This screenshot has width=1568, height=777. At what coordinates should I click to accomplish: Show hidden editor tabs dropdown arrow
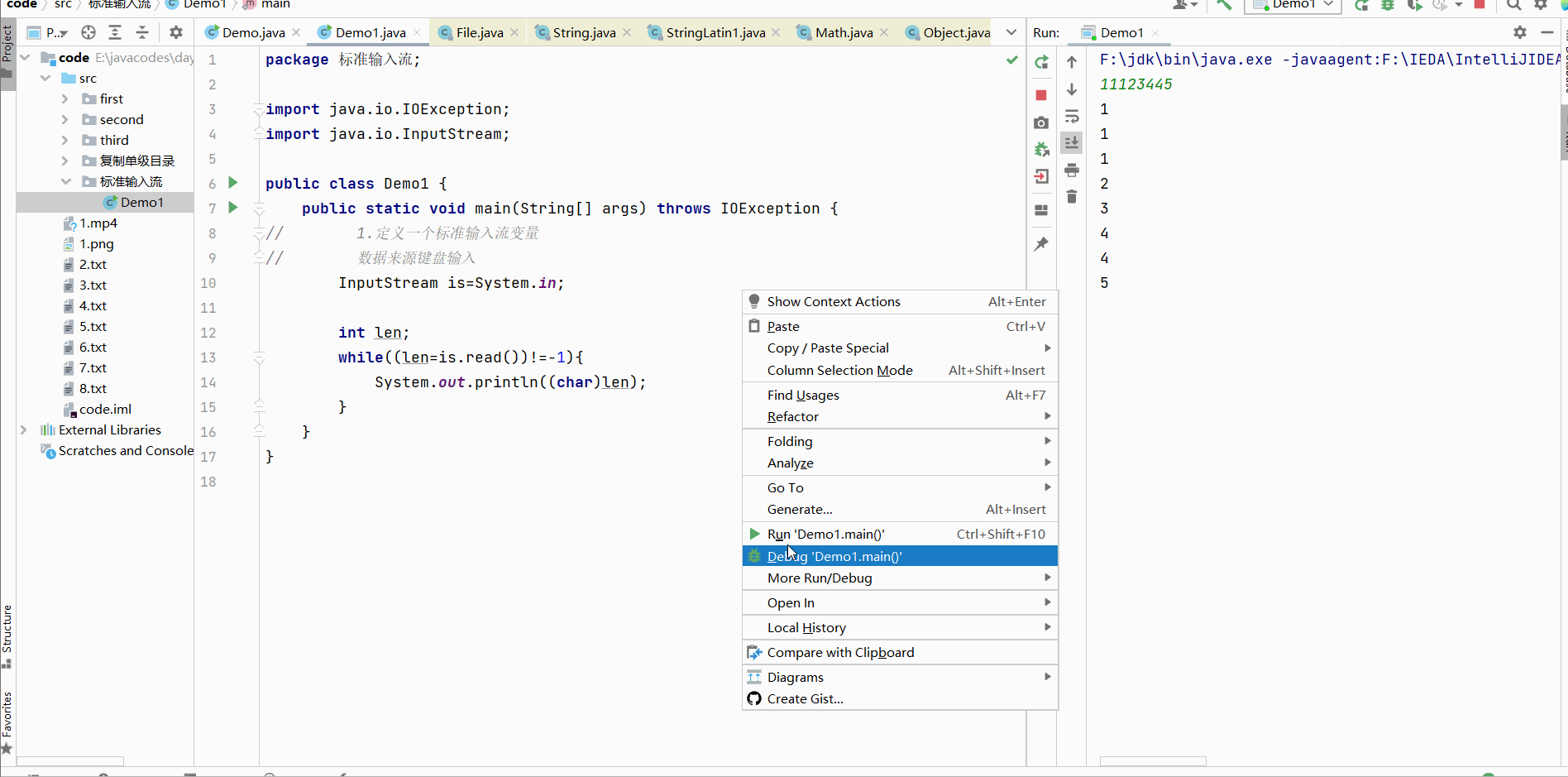1011,32
